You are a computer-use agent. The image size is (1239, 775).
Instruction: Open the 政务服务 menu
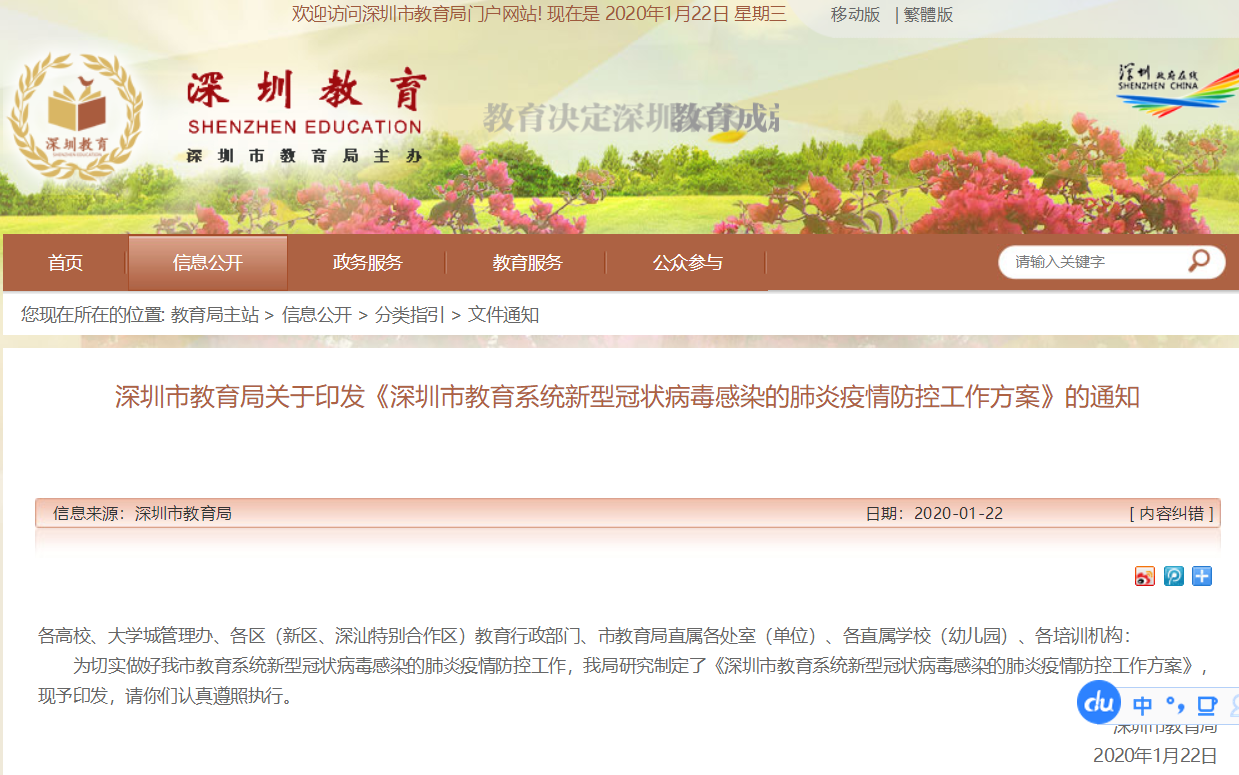tap(367, 263)
